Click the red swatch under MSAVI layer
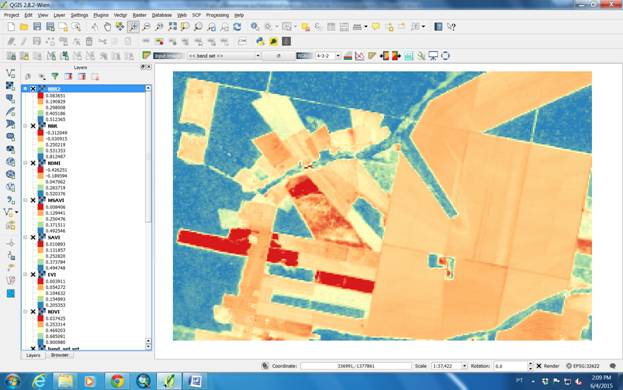Viewport: 623px width, 390px height. coord(41,207)
